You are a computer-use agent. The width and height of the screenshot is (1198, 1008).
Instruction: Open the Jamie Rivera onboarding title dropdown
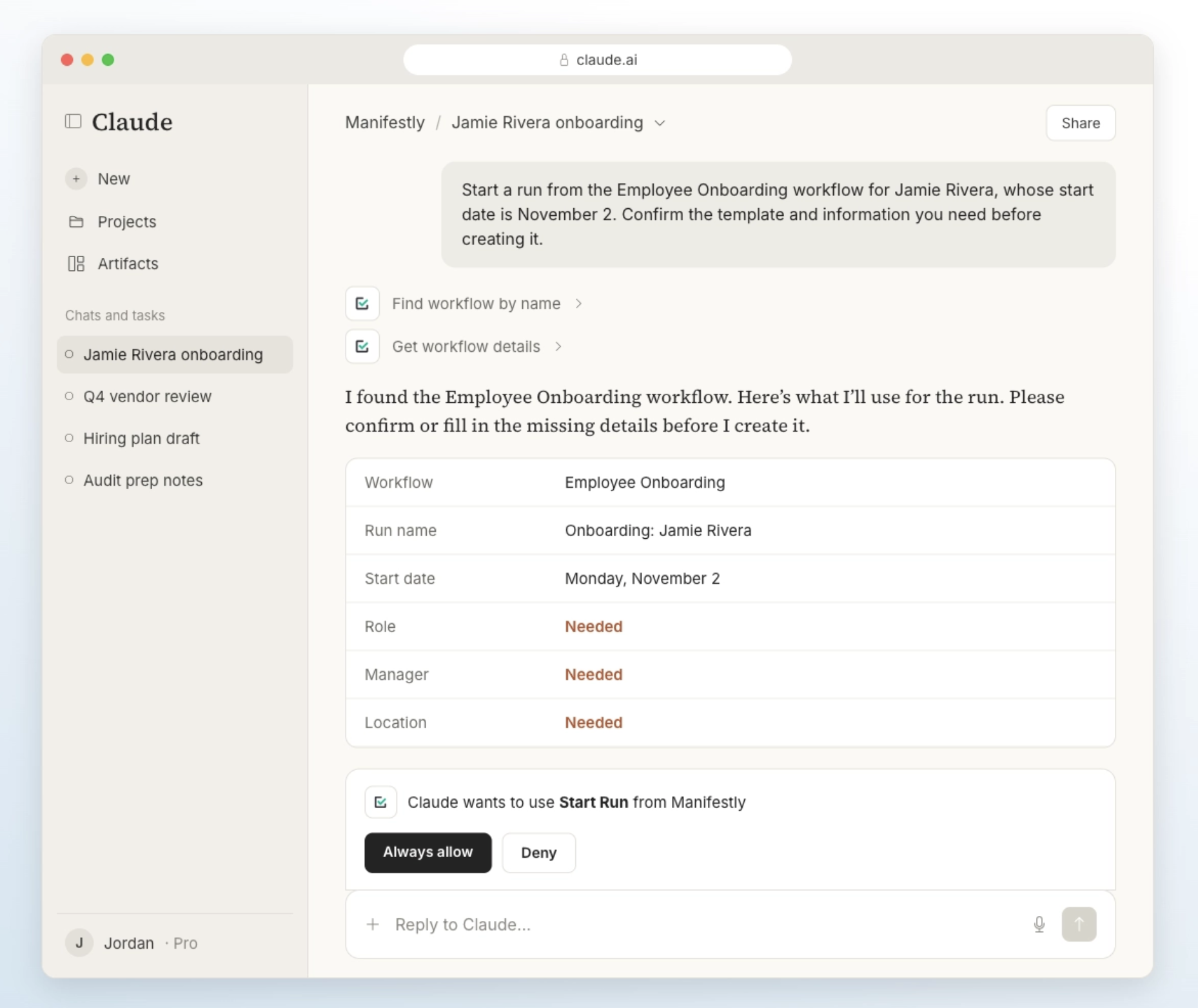click(660, 123)
